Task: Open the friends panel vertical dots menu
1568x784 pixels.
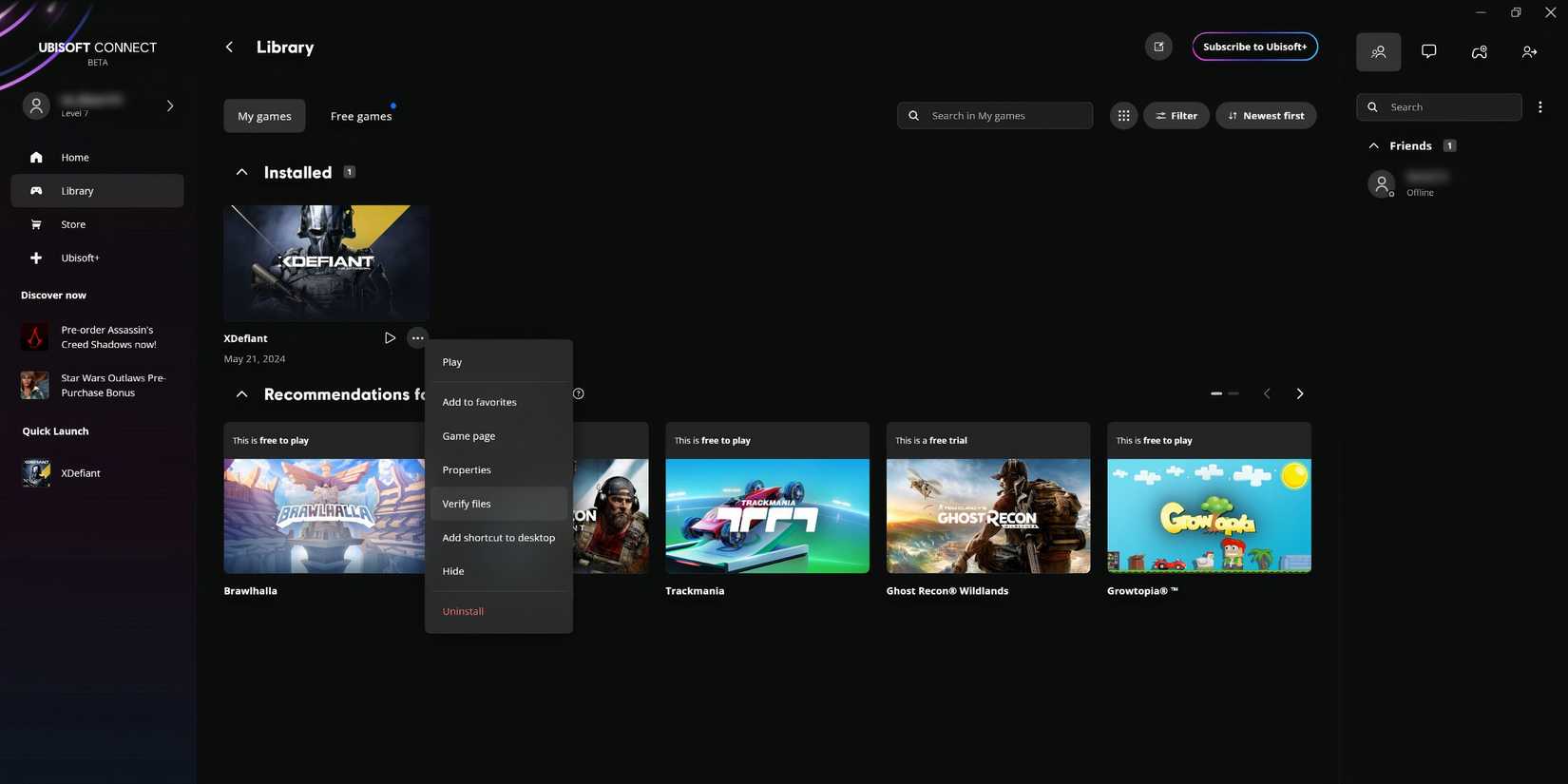Action: click(1539, 107)
